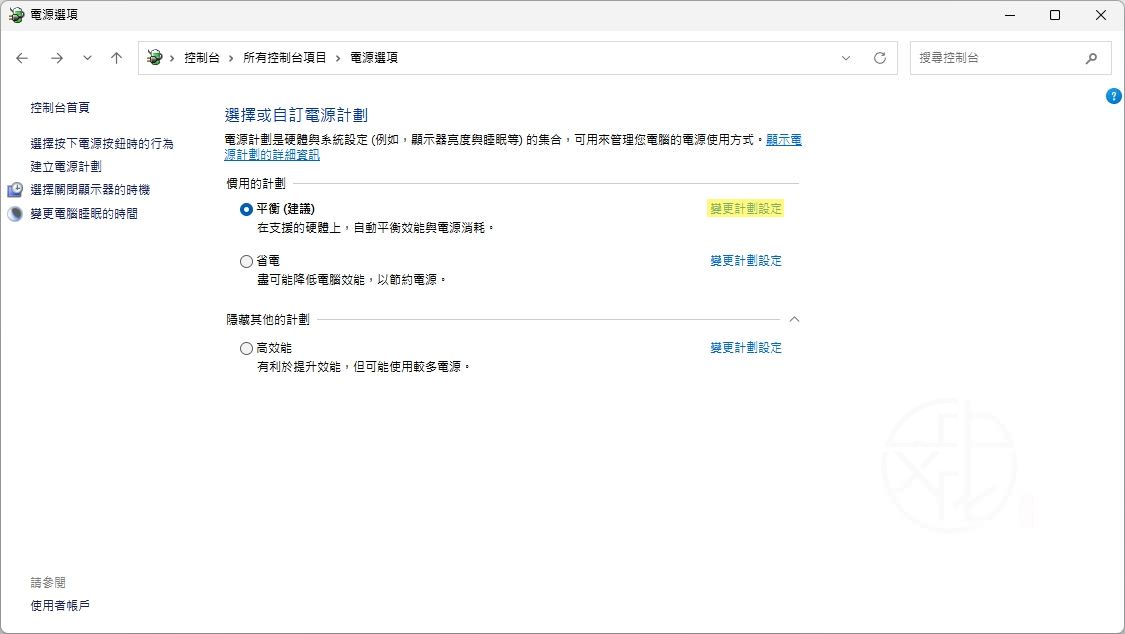Click the moon icon beside 變更電腦睡眠的時間
The height and width of the screenshot is (634, 1125).
point(15,214)
